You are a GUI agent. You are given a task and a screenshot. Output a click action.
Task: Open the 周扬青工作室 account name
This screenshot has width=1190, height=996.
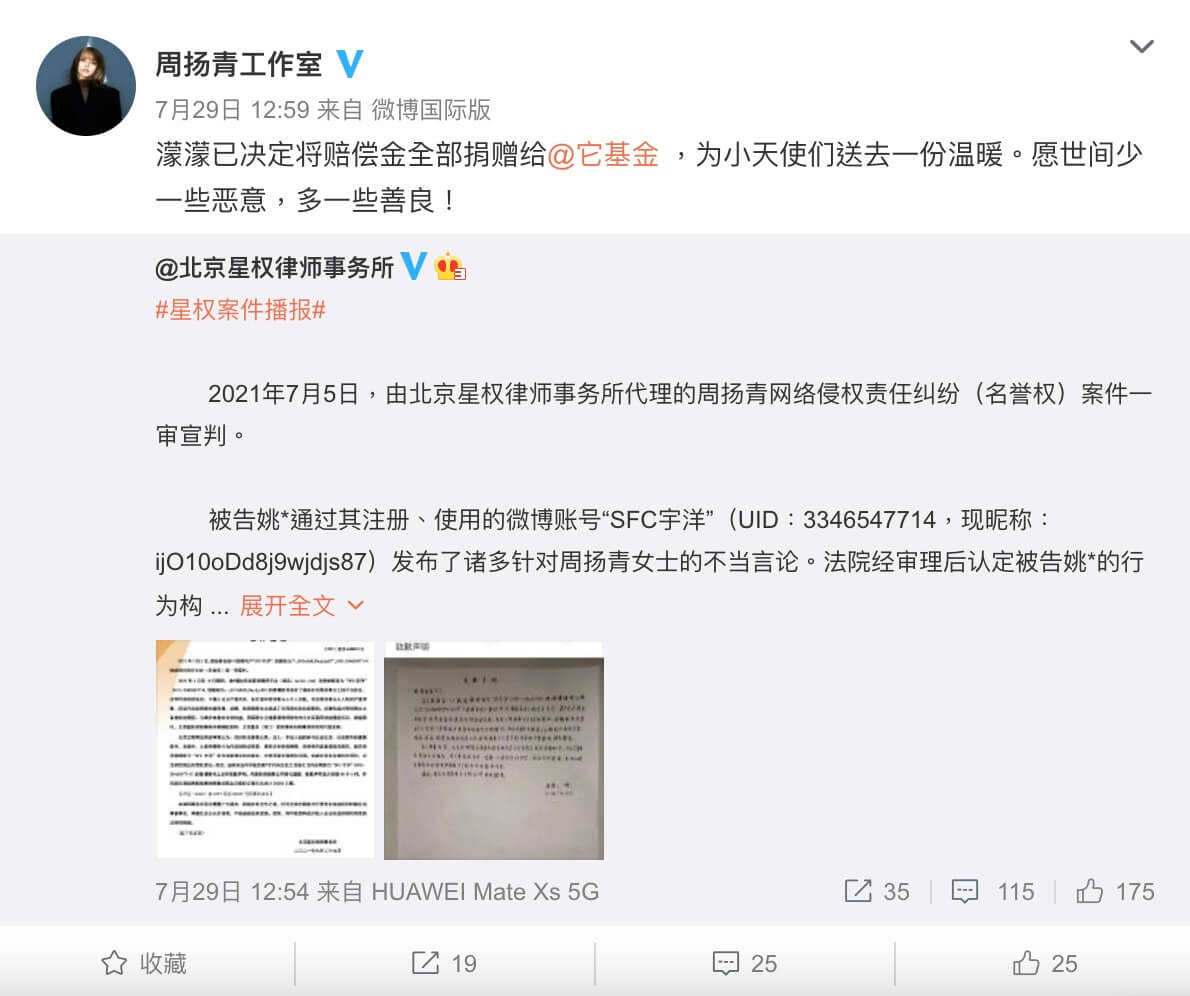(238, 65)
